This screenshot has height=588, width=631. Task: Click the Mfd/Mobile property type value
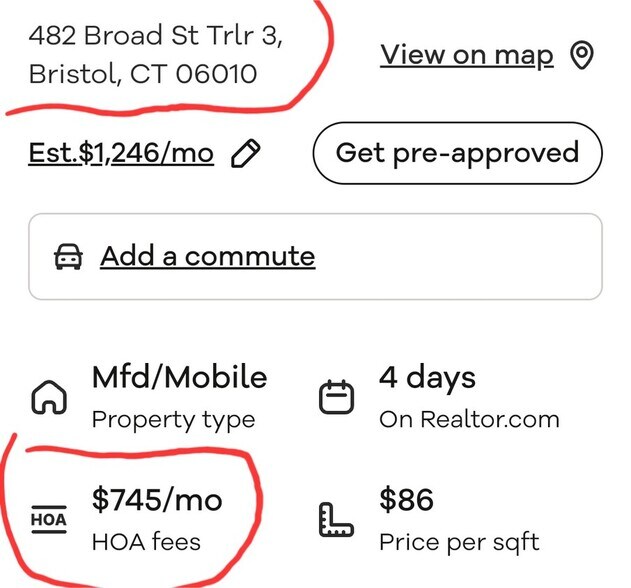pos(179,378)
